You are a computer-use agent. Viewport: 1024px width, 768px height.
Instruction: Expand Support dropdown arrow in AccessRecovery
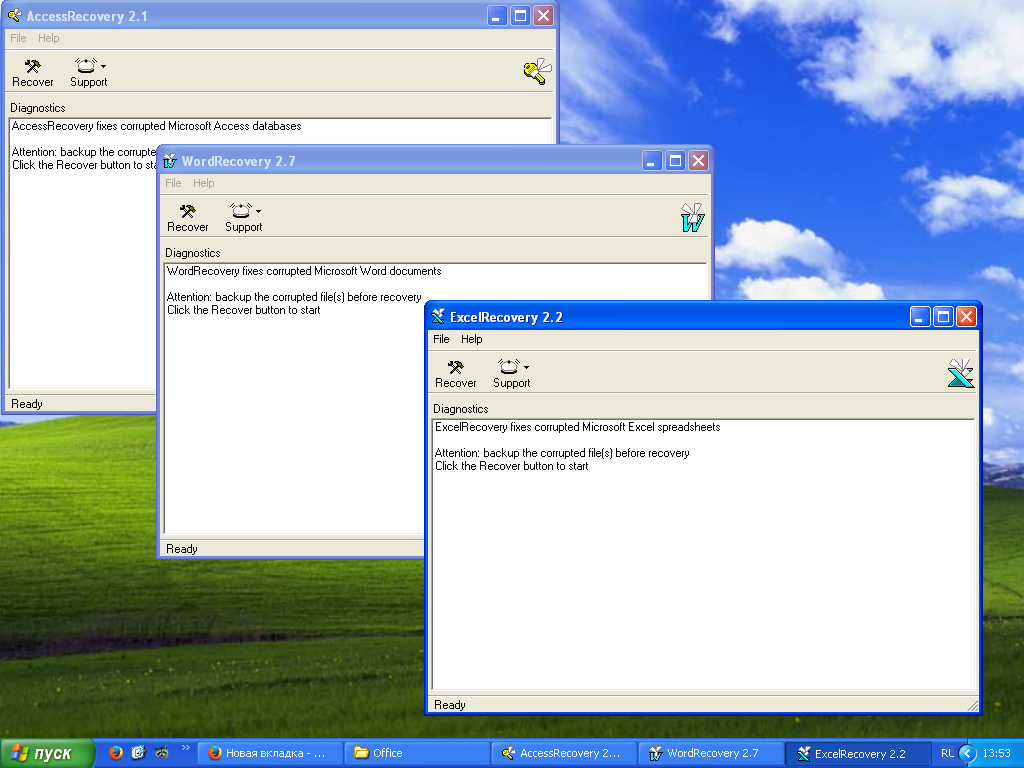coord(103,66)
